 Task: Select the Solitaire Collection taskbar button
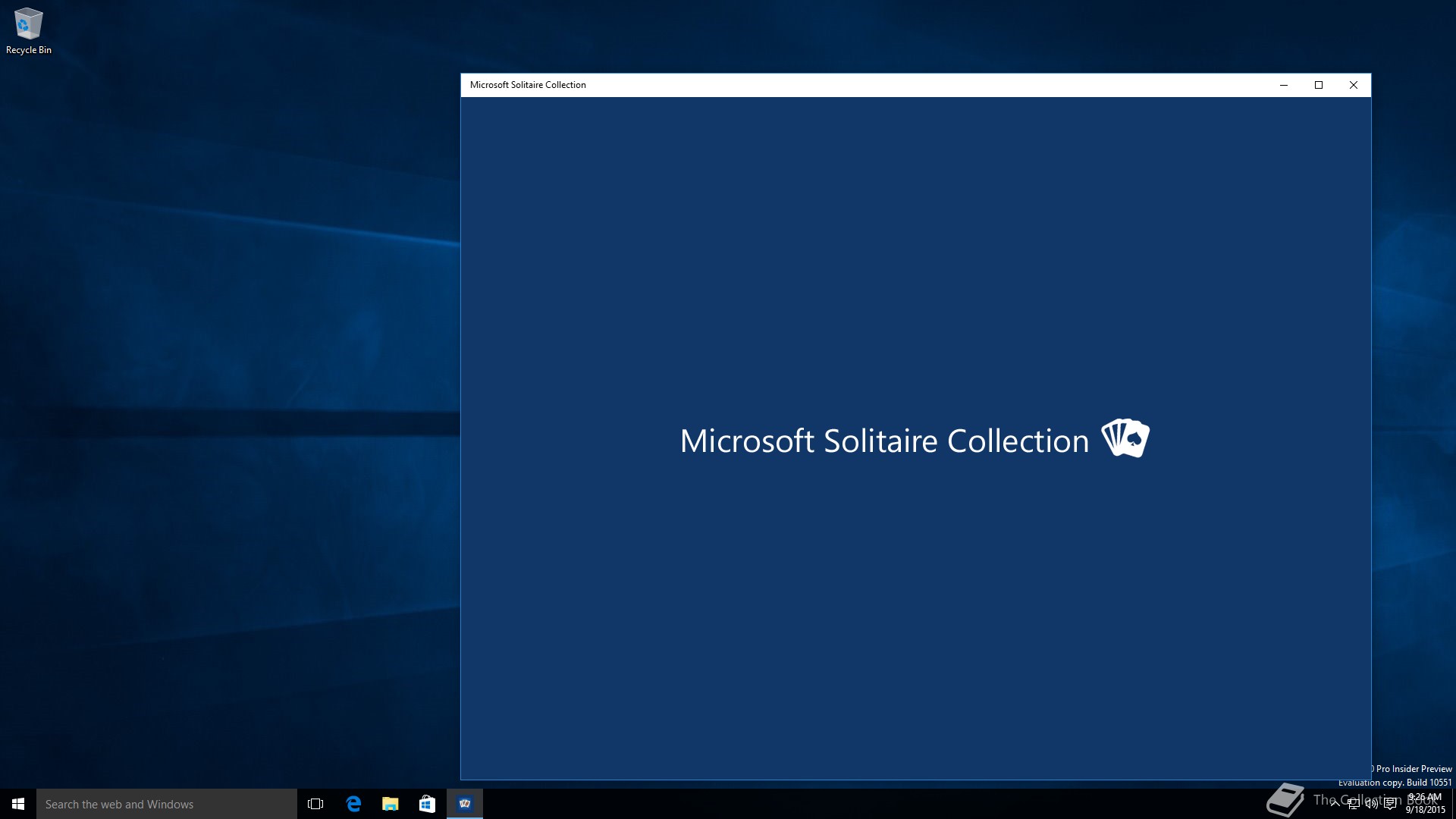pyautogui.click(x=465, y=804)
